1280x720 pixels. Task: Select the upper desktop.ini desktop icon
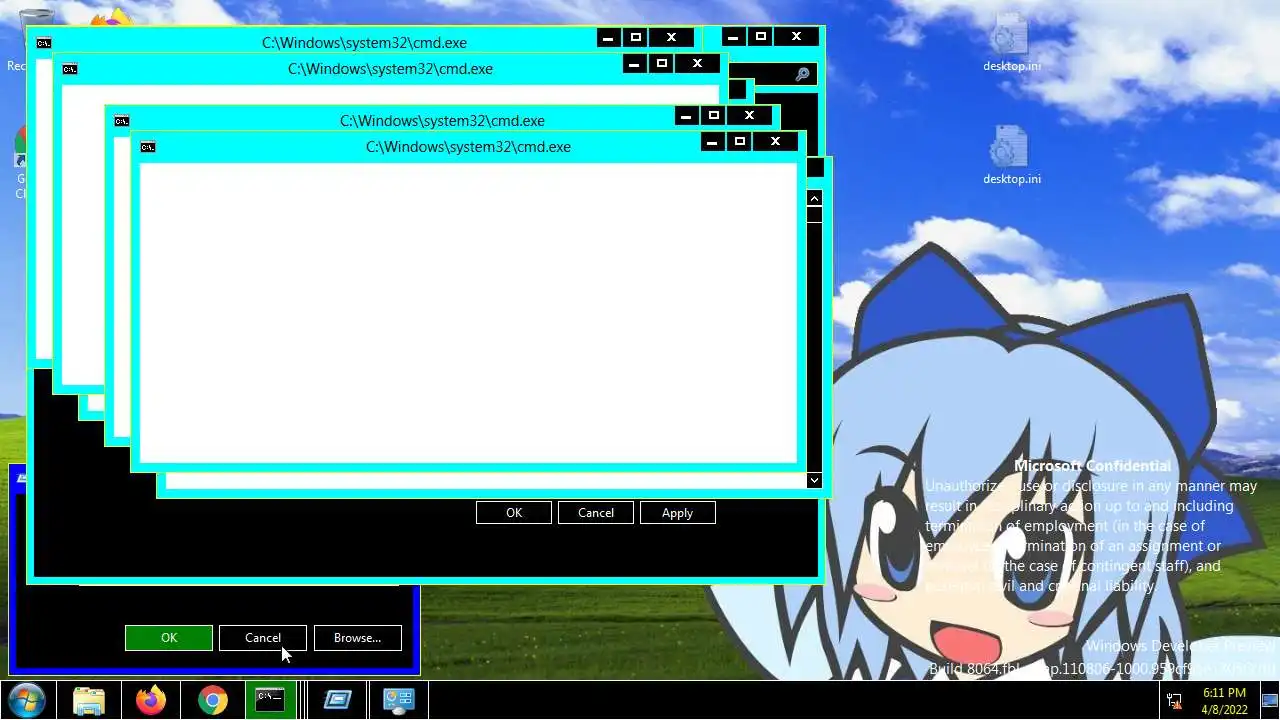[x=1011, y=43]
